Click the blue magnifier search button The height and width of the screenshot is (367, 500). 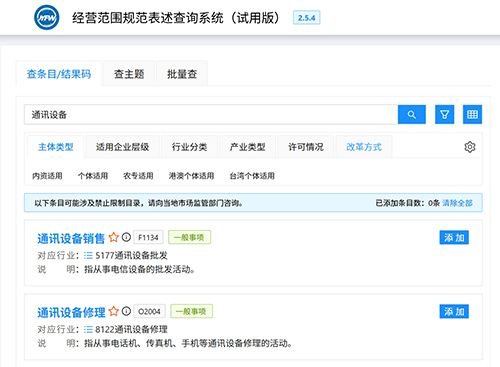[412, 115]
